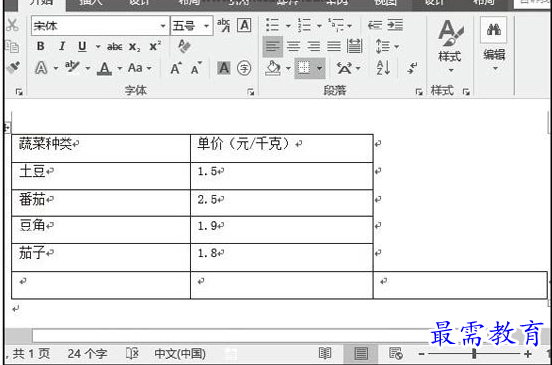Click the Sort A-Z icon
This screenshot has height=365, width=552.
click(383, 68)
